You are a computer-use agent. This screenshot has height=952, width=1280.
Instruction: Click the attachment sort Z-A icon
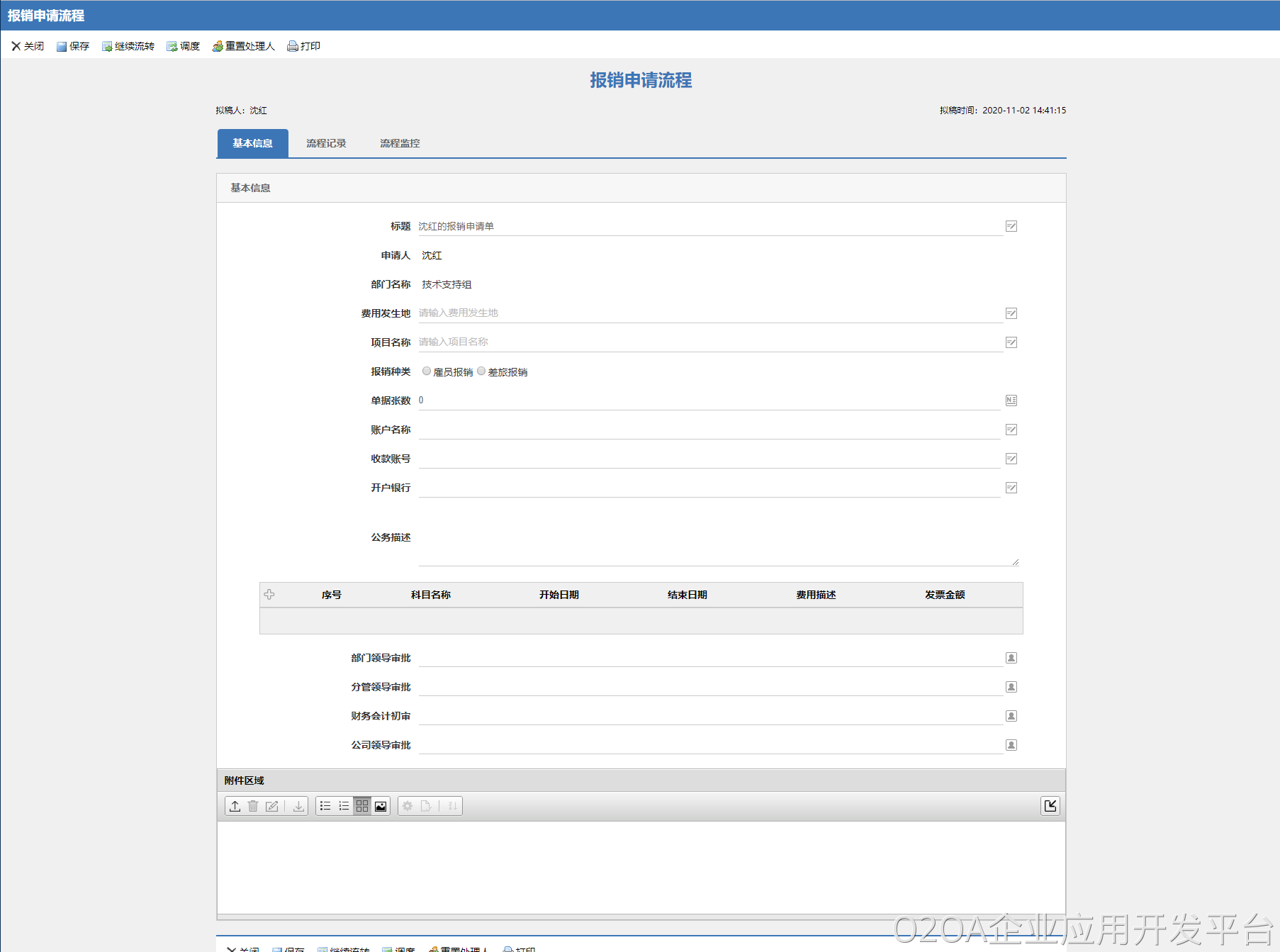pyautogui.click(x=452, y=806)
